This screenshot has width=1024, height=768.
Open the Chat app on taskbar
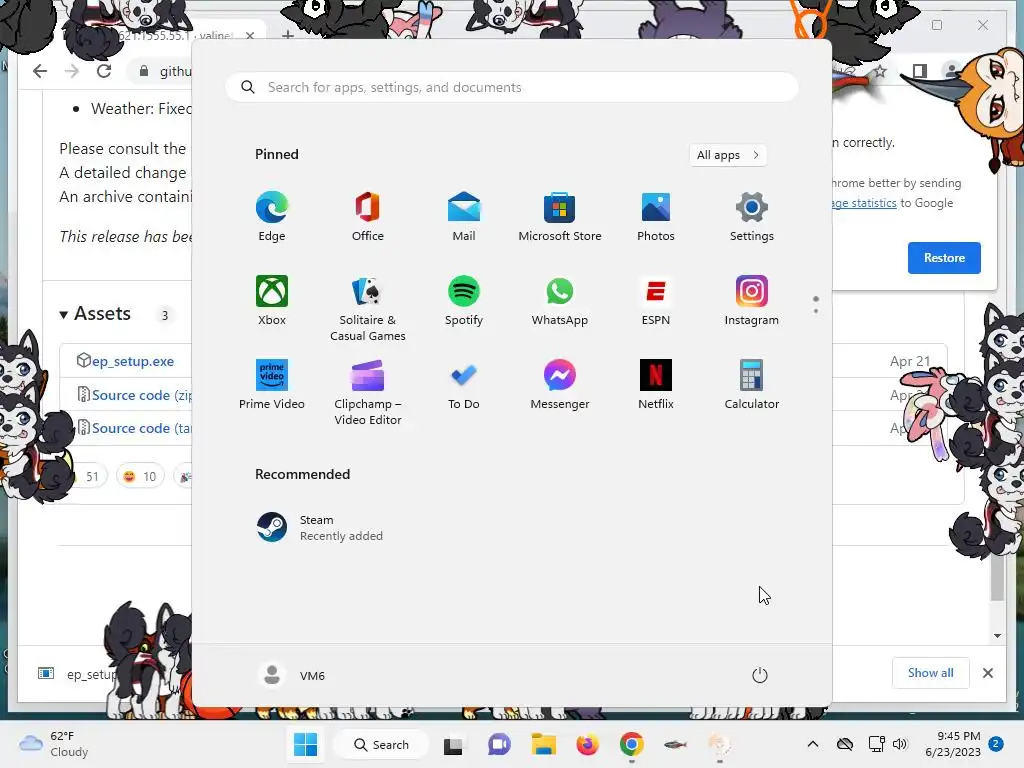click(x=499, y=744)
